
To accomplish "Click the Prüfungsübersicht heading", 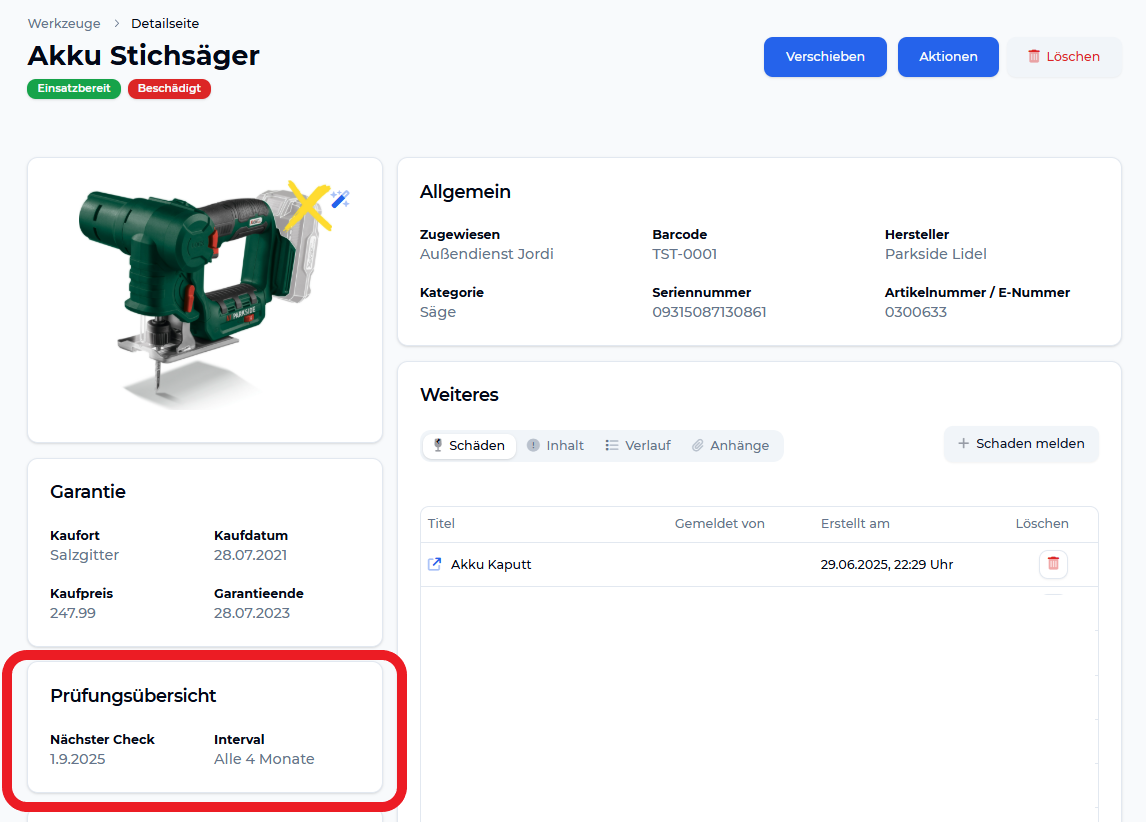I will [x=133, y=696].
